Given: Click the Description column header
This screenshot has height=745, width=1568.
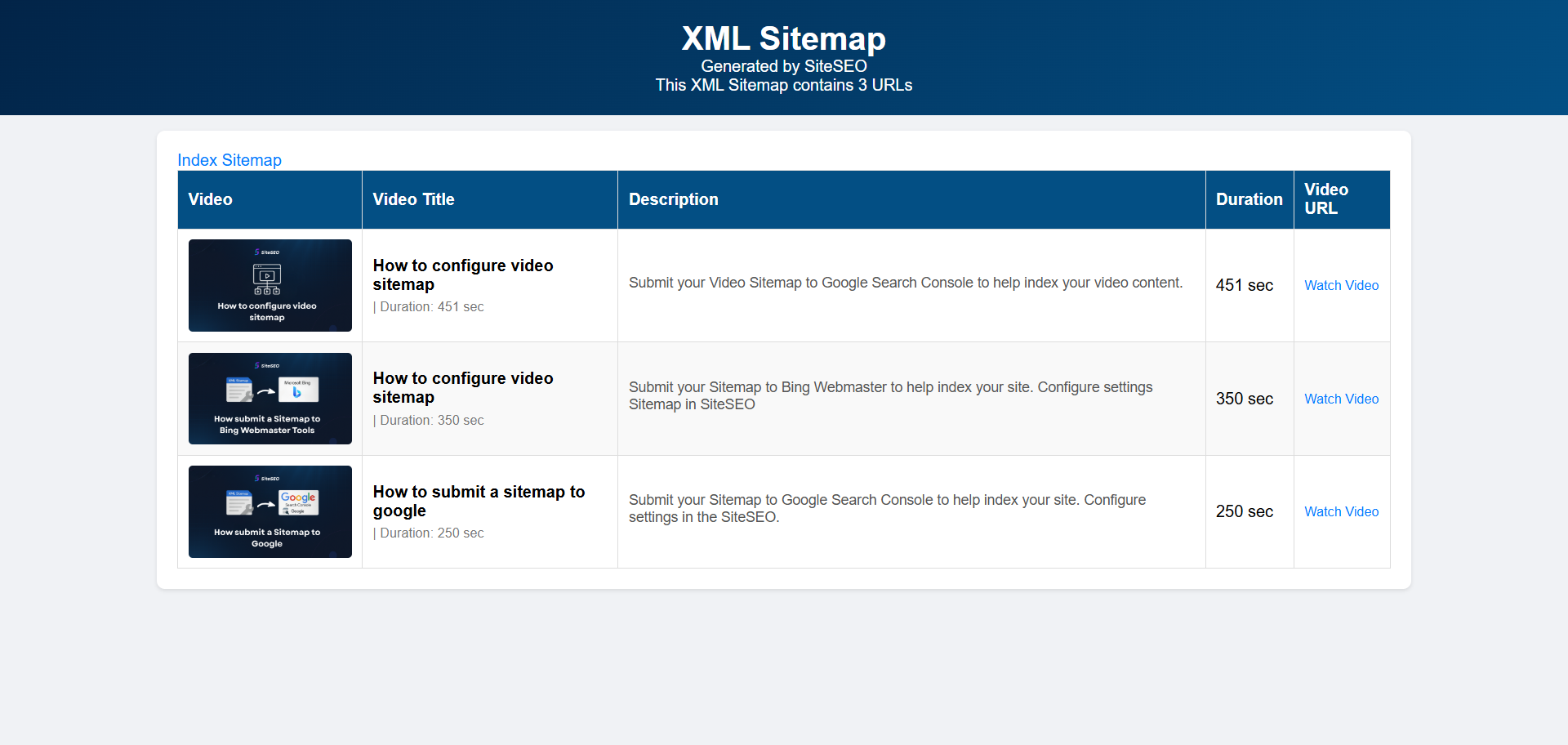Looking at the screenshot, I should point(911,199).
